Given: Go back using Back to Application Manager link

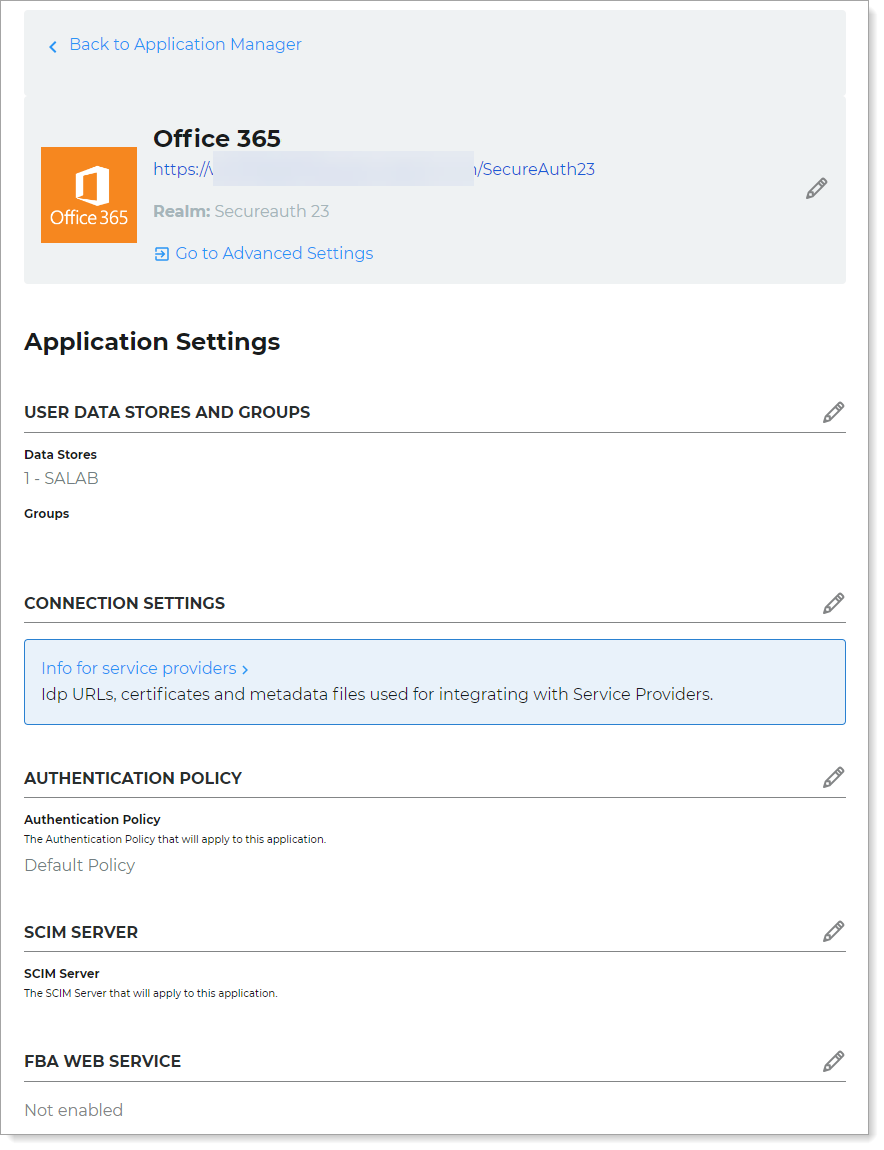Looking at the screenshot, I should (x=185, y=44).
